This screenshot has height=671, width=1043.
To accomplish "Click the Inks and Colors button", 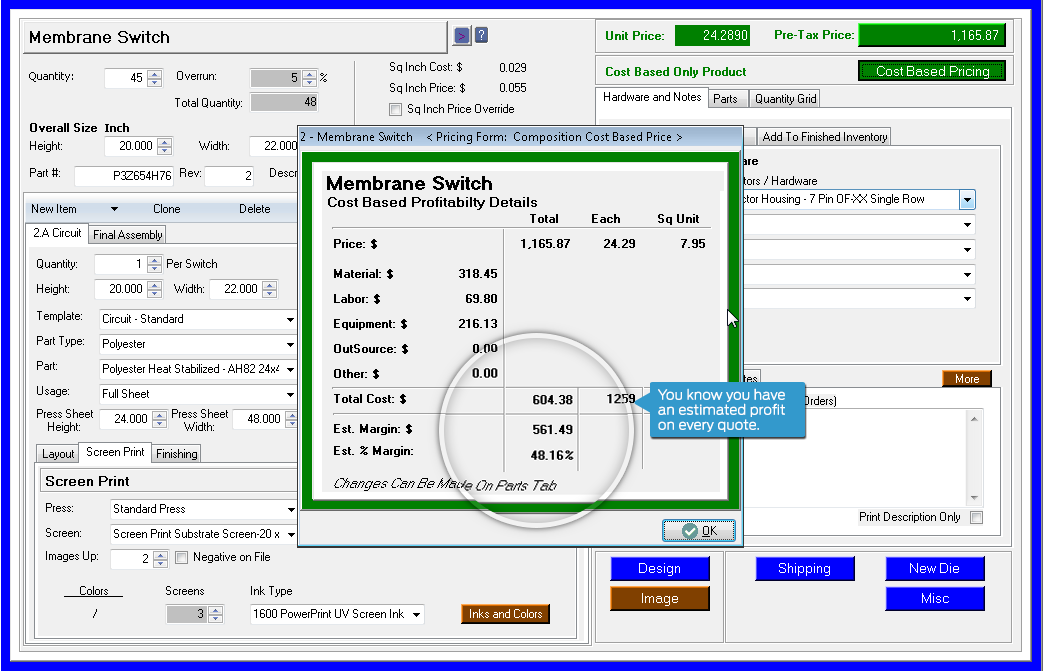I will [505, 614].
